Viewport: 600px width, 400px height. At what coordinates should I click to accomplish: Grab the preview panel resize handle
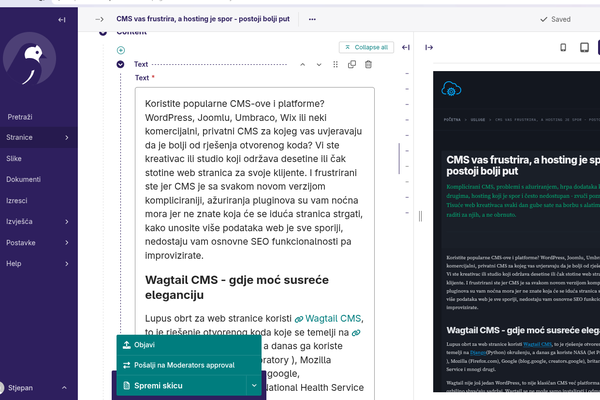pos(421,216)
